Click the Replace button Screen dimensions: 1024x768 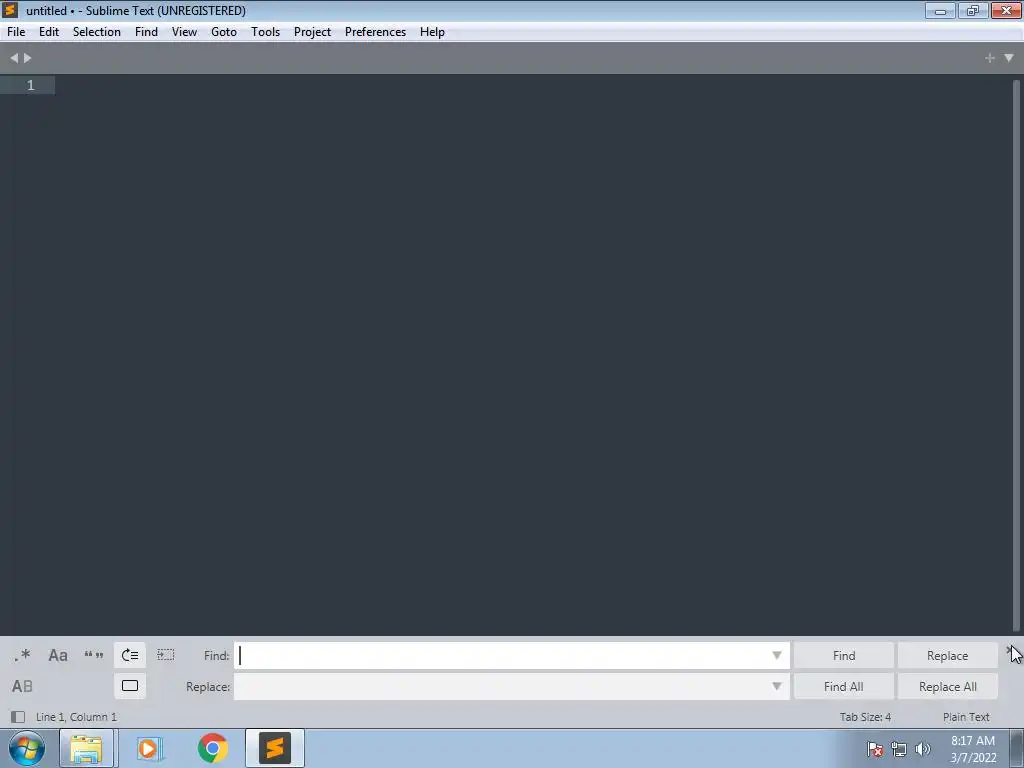(x=947, y=655)
